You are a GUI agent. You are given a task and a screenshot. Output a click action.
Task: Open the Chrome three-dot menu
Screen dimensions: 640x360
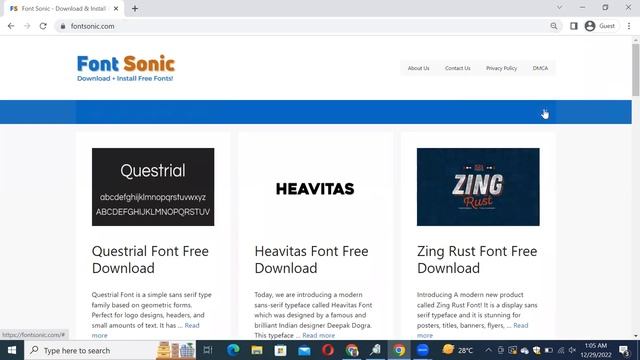point(629,26)
